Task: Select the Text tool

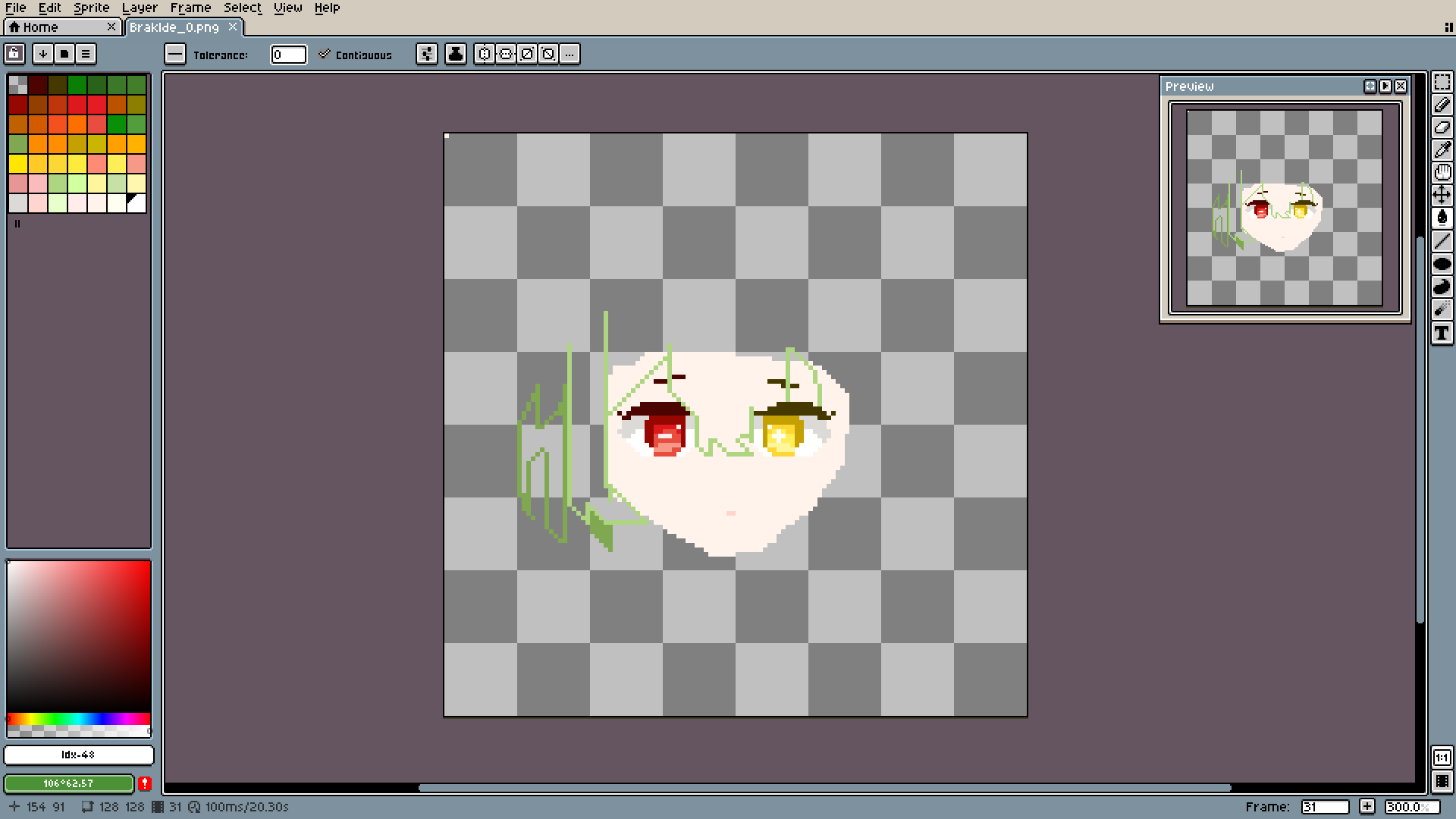Action: [1442, 333]
